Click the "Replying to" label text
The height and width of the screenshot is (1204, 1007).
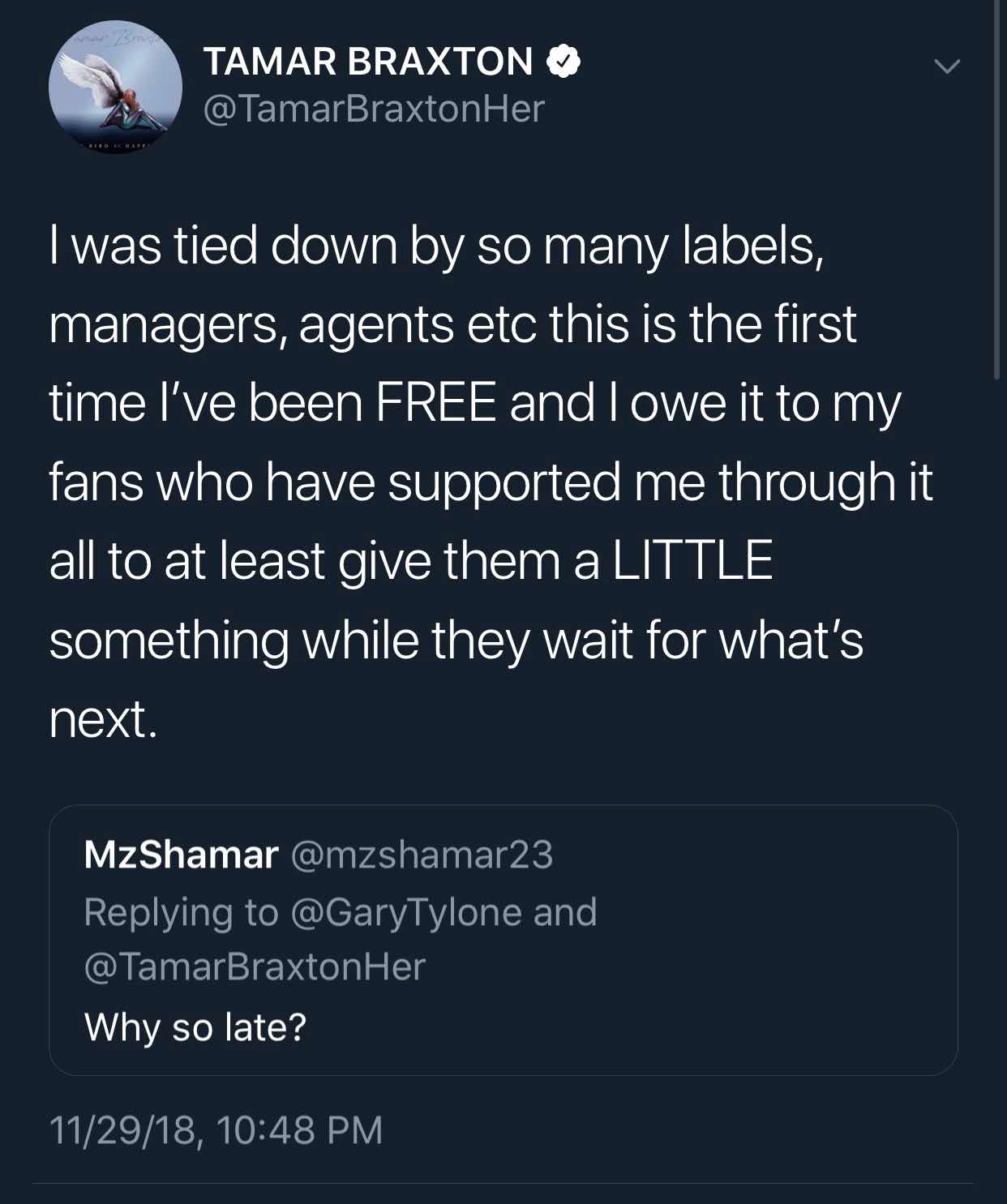pyautogui.click(x=181, y=911)
